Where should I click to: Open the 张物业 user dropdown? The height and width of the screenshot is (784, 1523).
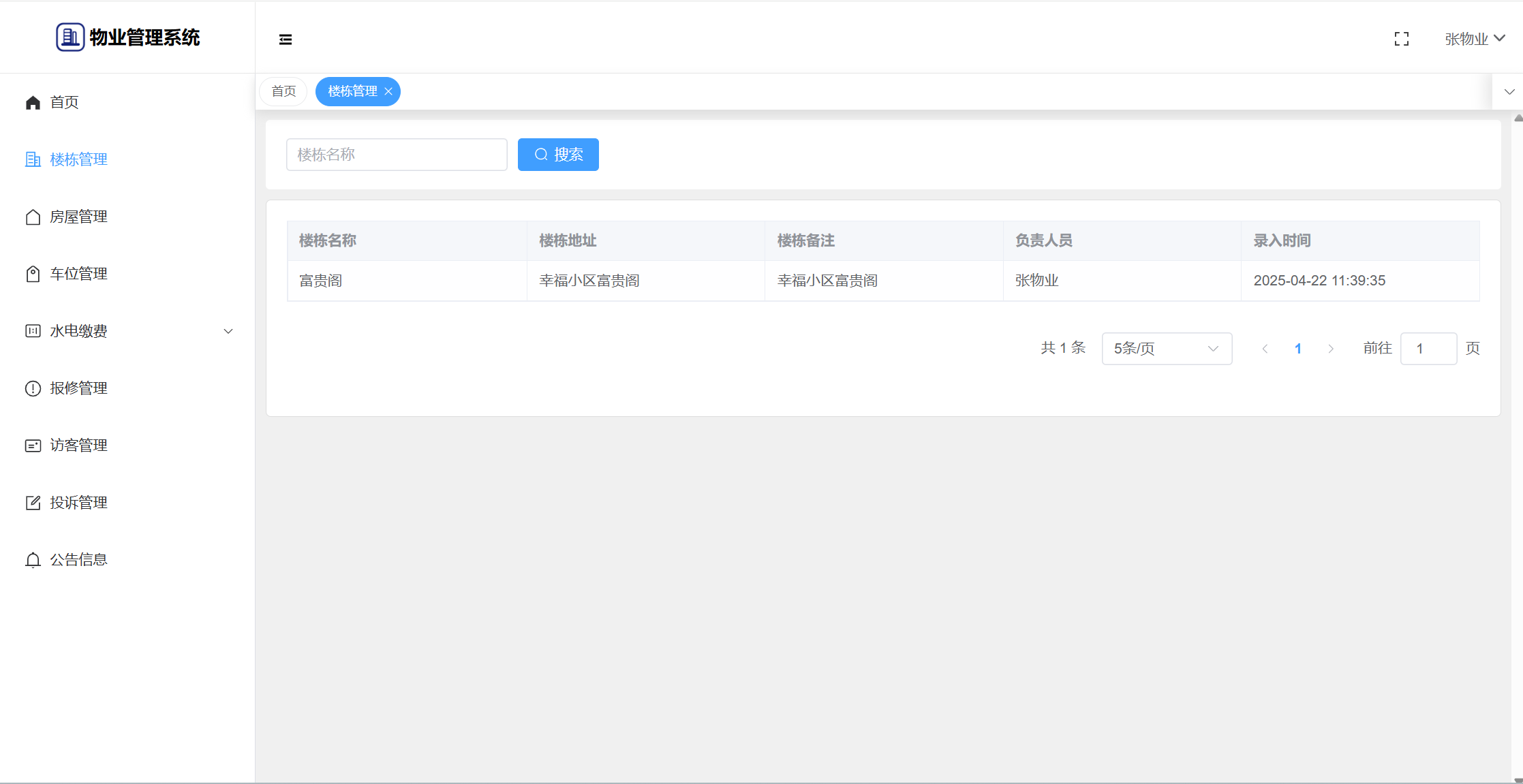[x=1475, y=39]
